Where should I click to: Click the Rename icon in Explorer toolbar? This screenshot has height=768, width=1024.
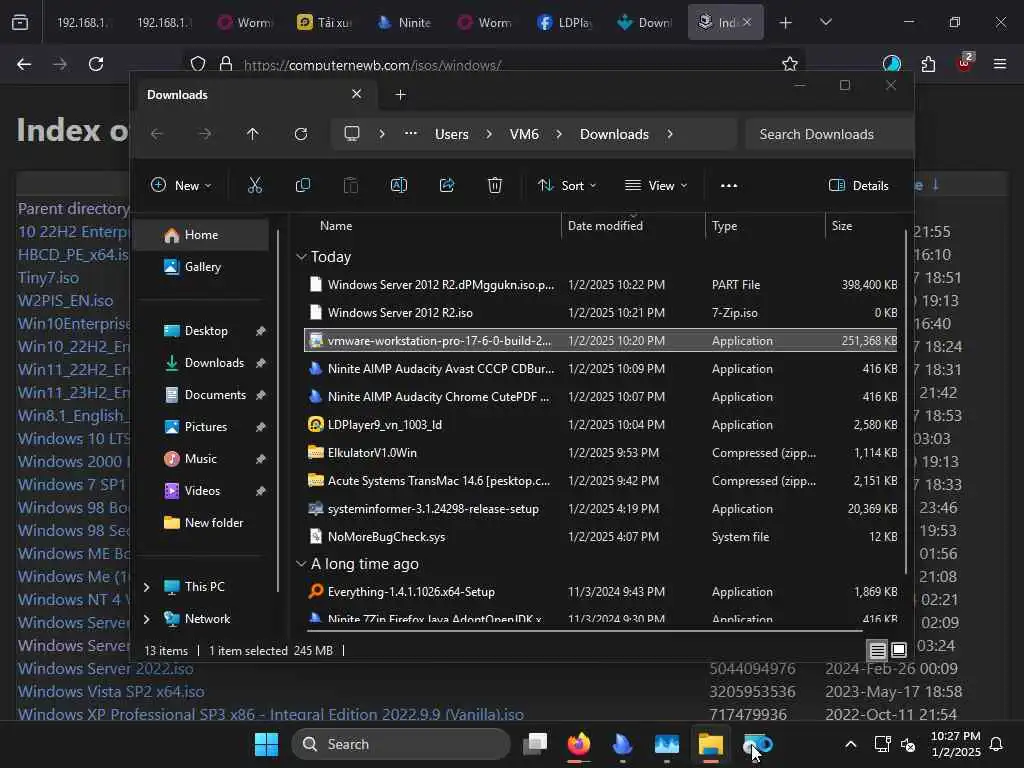tap(398, 185)
